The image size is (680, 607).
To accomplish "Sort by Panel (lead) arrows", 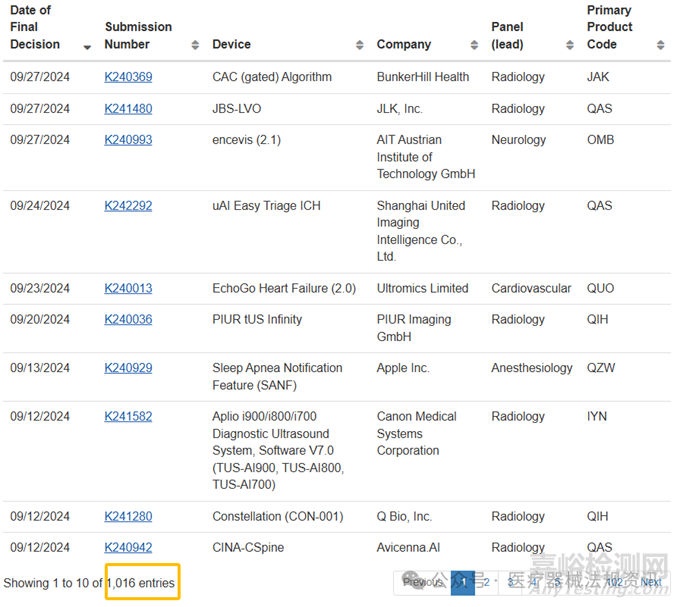I will click(570, 45).
